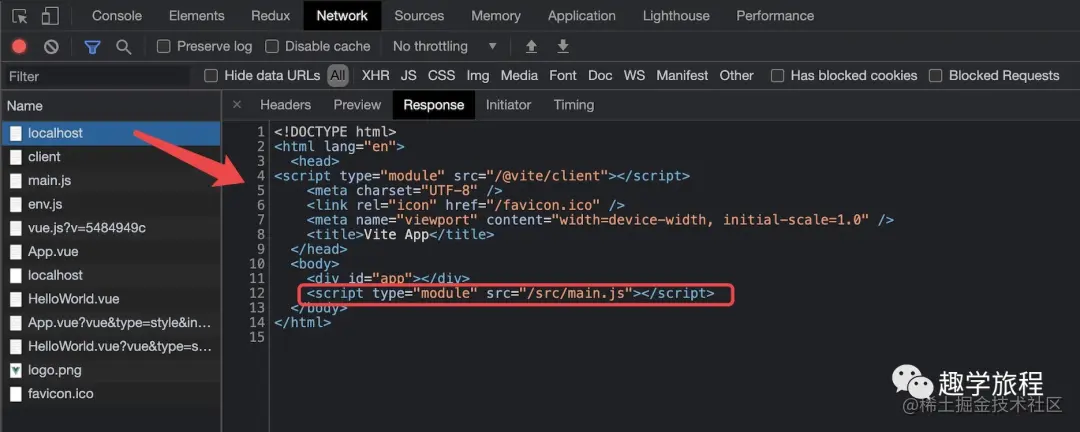This screenshot has width=1080, height=432.
Task: Click the document icon beside env.js
Action: tap(16, 205)
